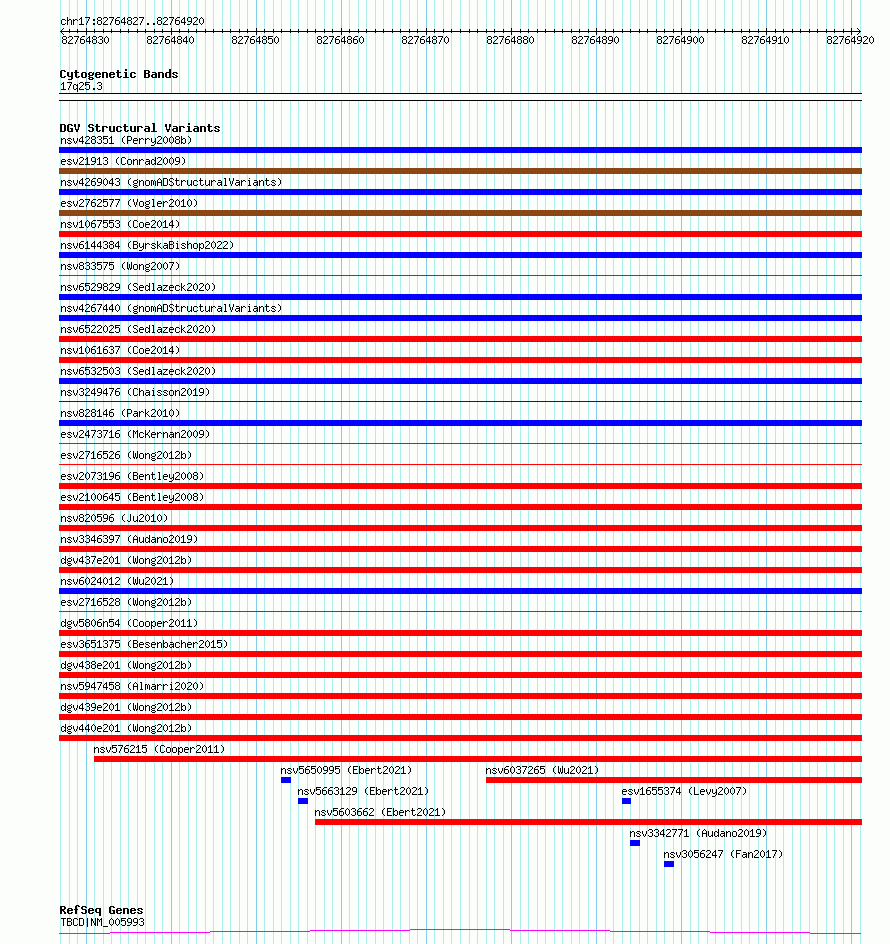This screenshot has width=890, height=944.
Task: Click nsv3249476 (Chaisson2019) label
Action: point(135,393)
